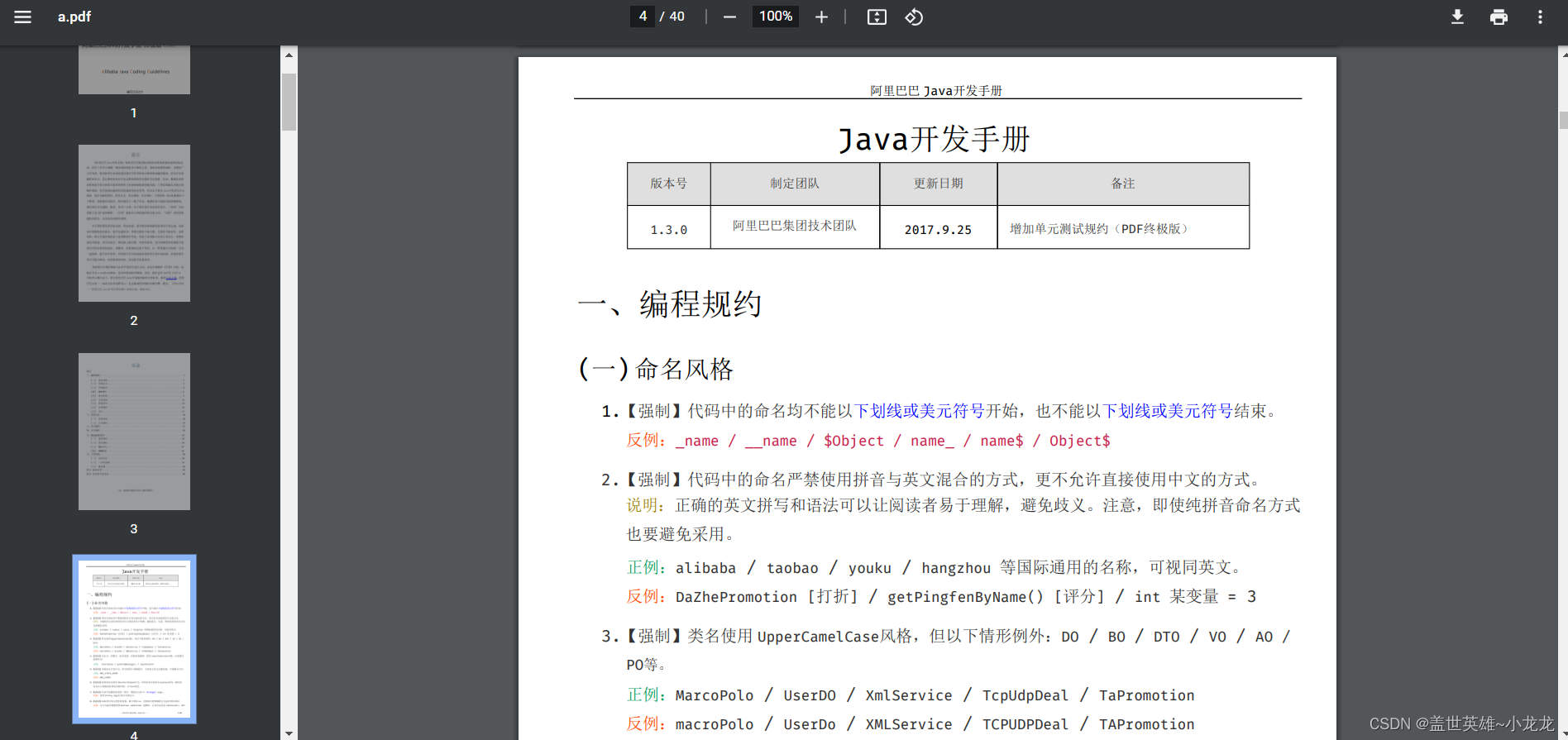Download the PDF file
Image resolution: width=1568 pixels, height=740 pixels.
click(x=1457, y=17)
